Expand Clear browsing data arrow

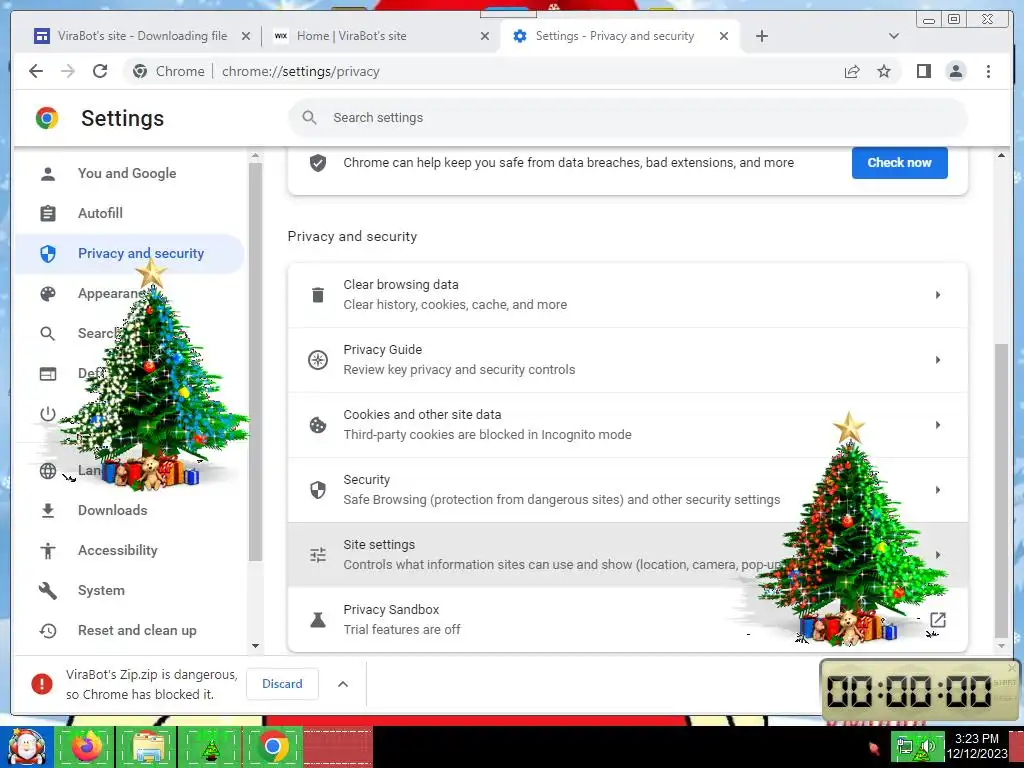(x=938, y=295)
